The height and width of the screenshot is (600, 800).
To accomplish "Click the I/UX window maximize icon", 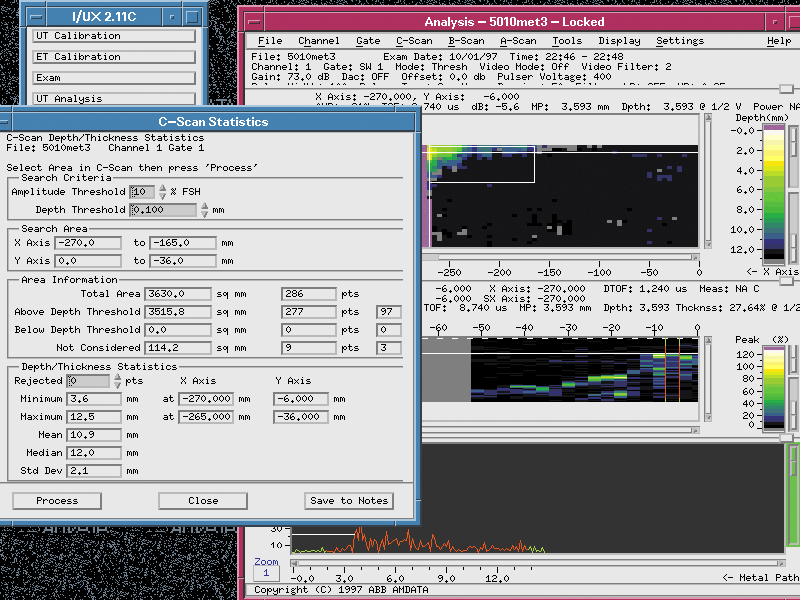I will (192, 17).
